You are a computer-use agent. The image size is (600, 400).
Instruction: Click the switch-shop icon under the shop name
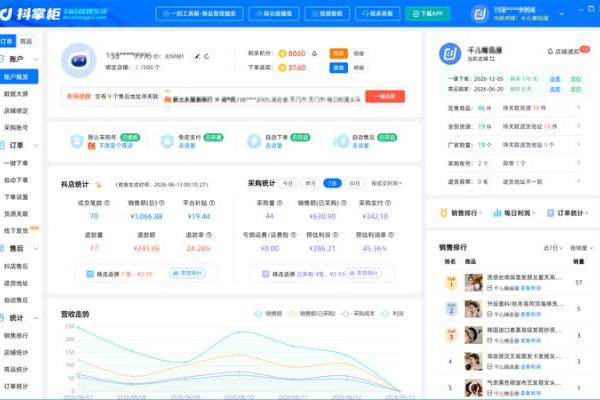492,59
